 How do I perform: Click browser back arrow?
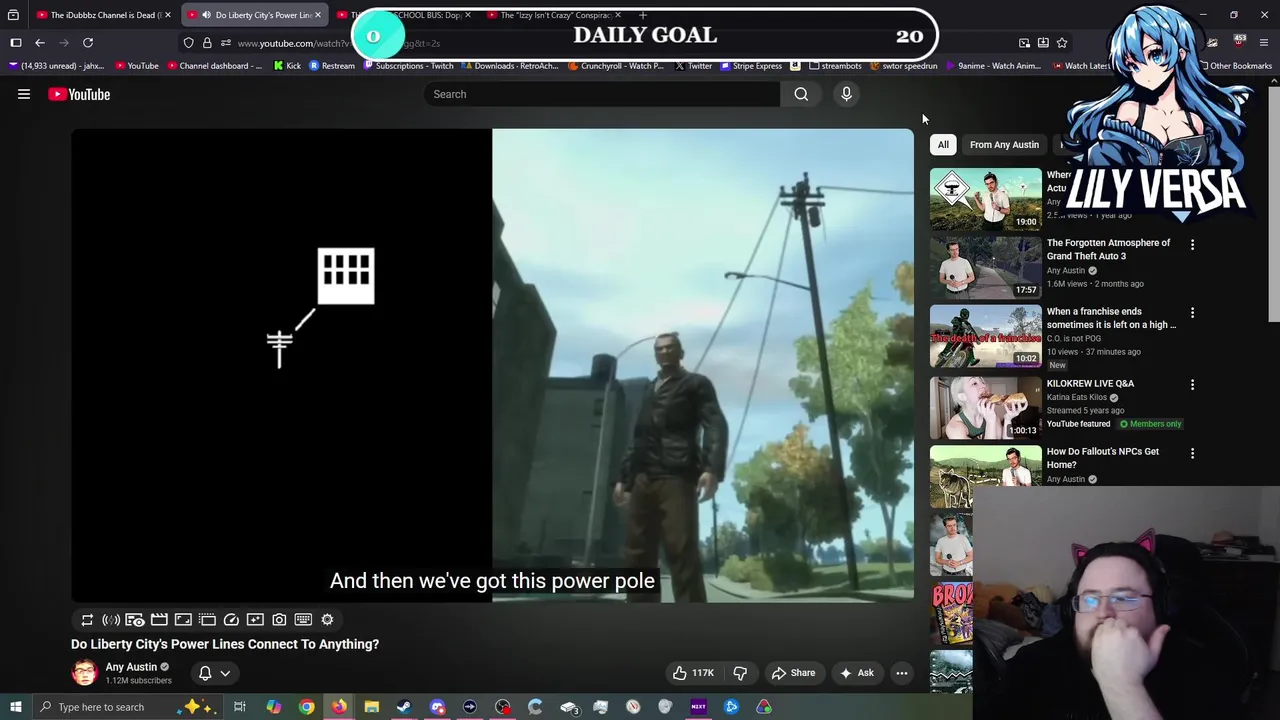(x=40, y=43)
